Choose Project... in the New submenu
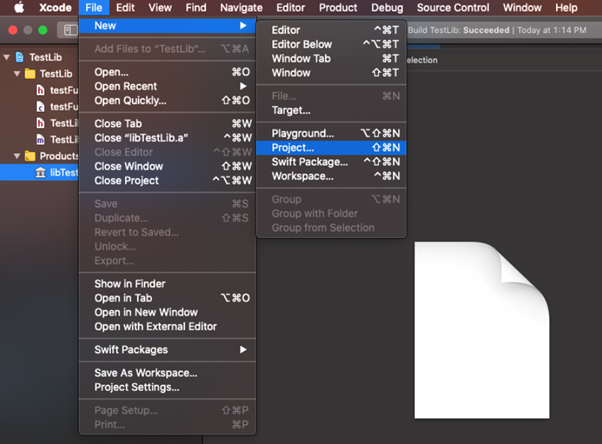Screen dimensions: 602x444 pyautogui.click(x=331, y=147)
